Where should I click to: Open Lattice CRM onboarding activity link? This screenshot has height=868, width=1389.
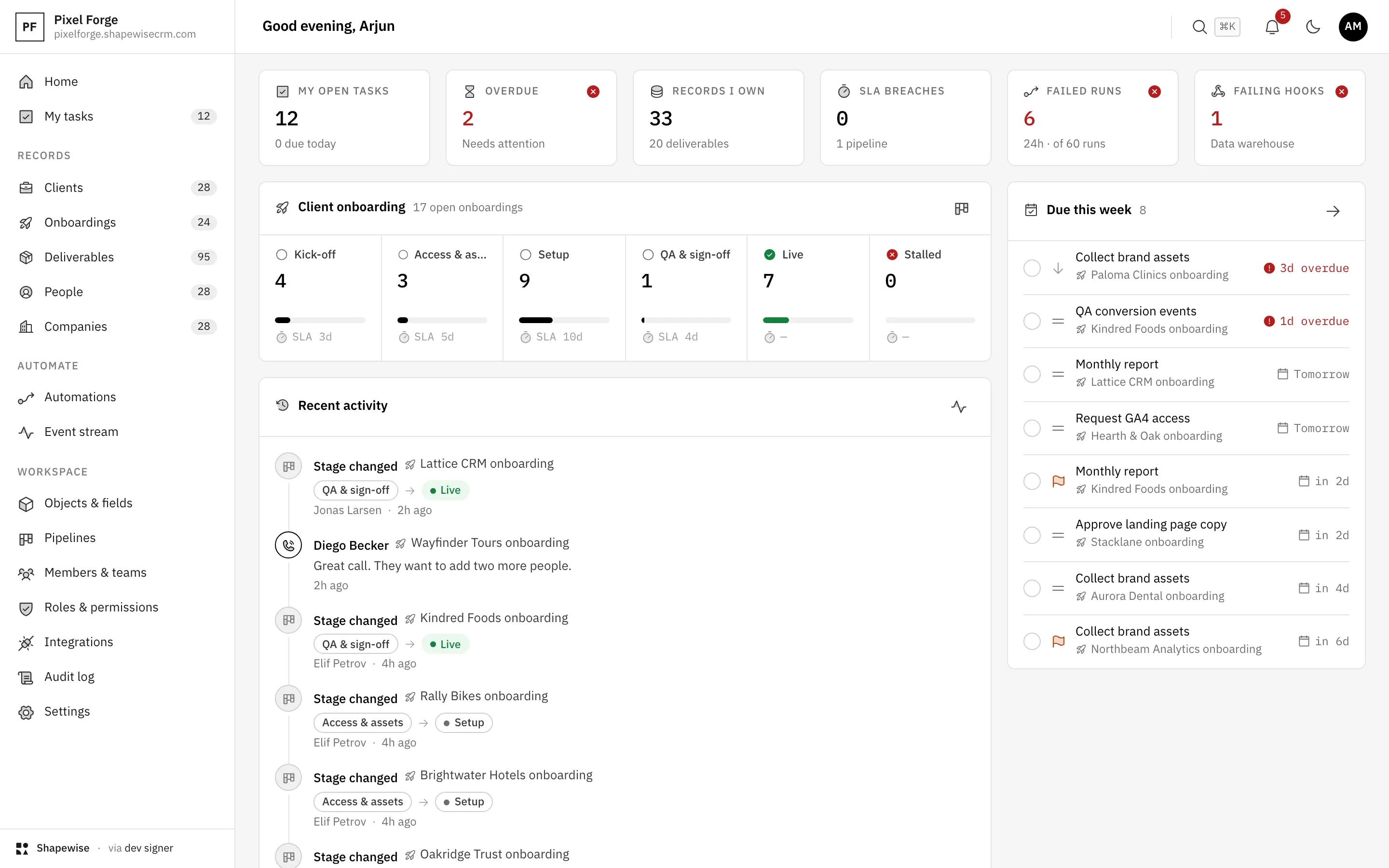(487, 464)
